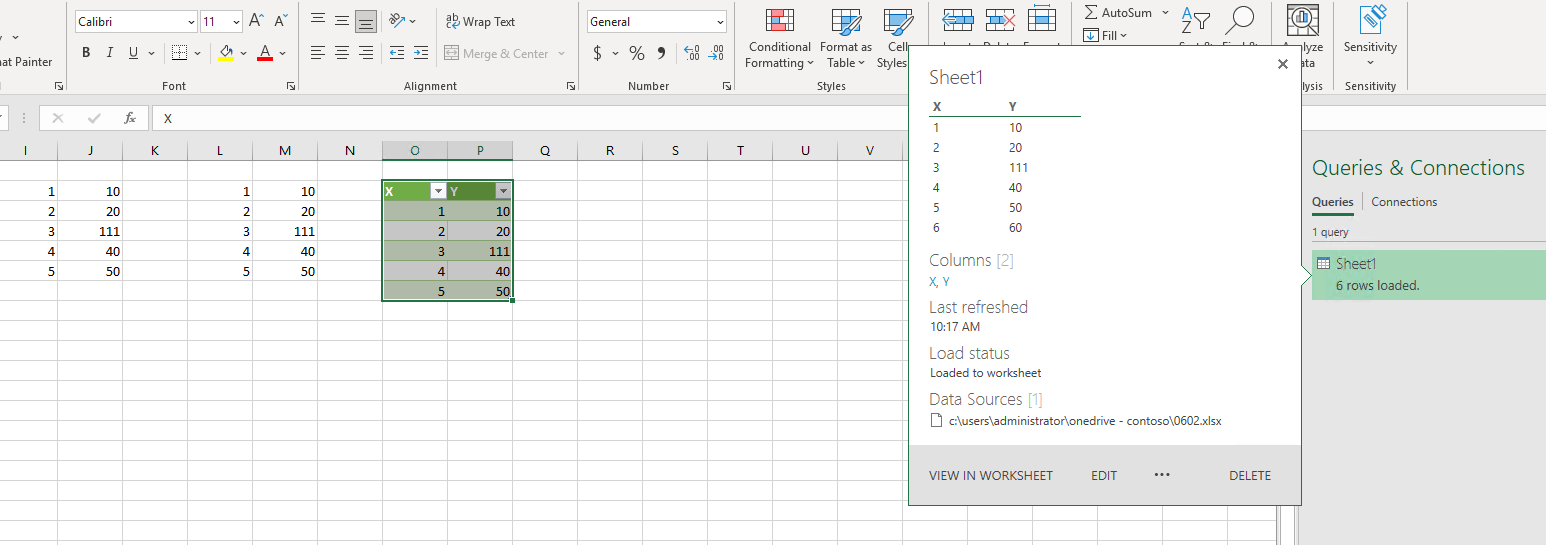The image size is (1546, 545).
Task: Switch to Queries tab
Action: pos(1333,202)
